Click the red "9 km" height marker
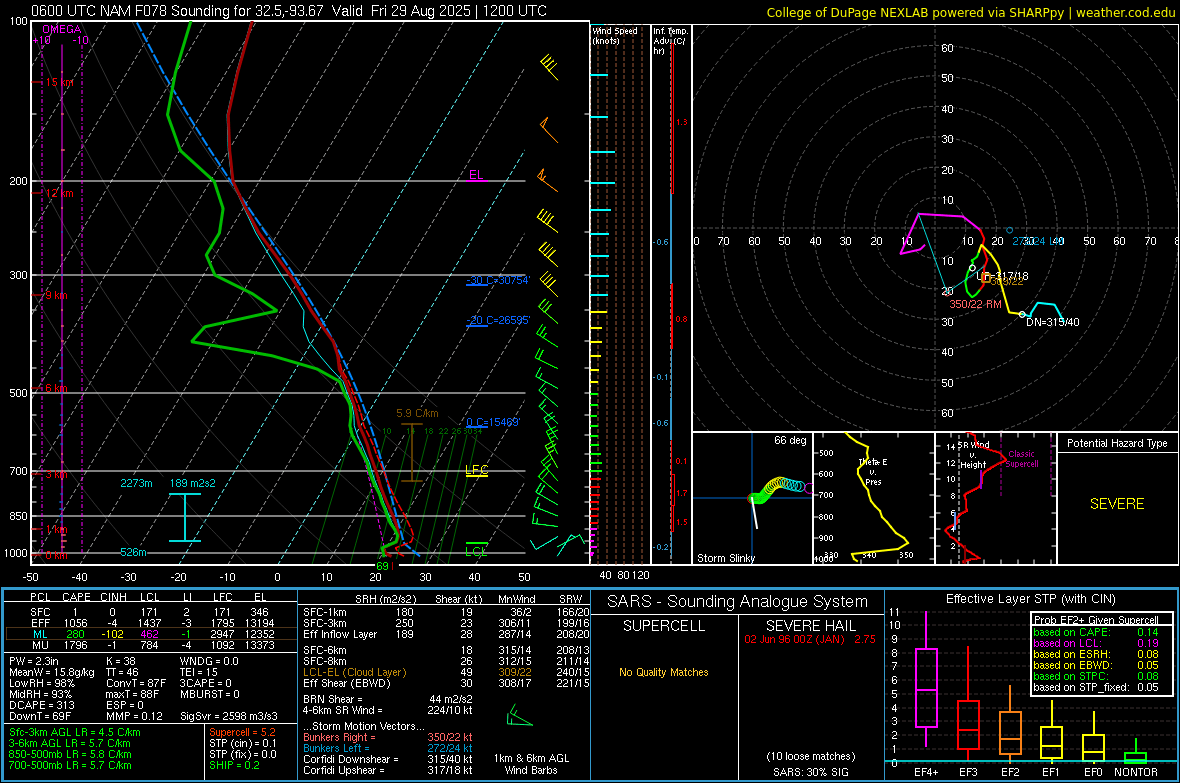Viewport: 1180px width, 783px height. [56, 295]
